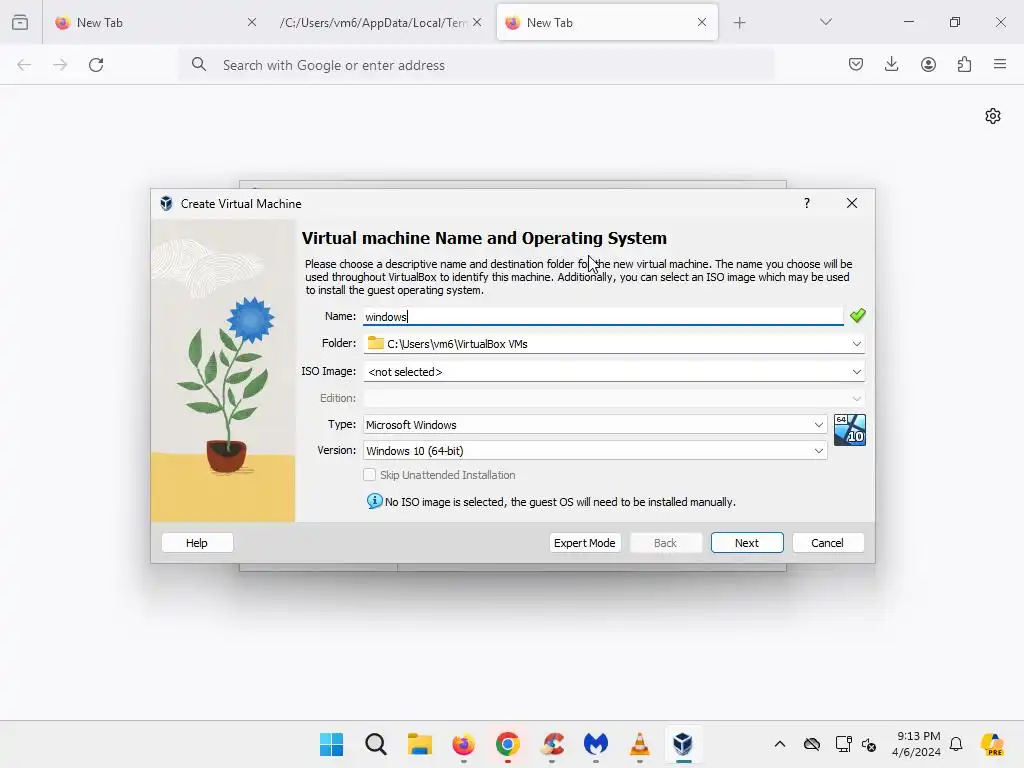Open VLC media player from the taskbar
The height and width of the screenshot is (768, 1024).
(639, 744)
